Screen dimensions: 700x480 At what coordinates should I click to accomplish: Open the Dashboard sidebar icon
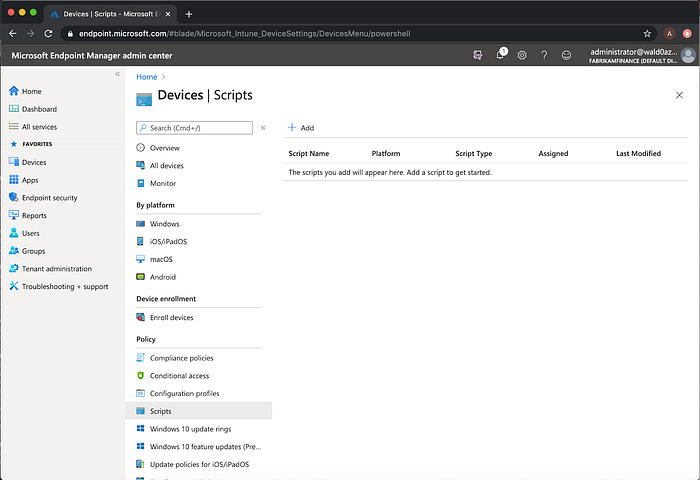point(14,109)
